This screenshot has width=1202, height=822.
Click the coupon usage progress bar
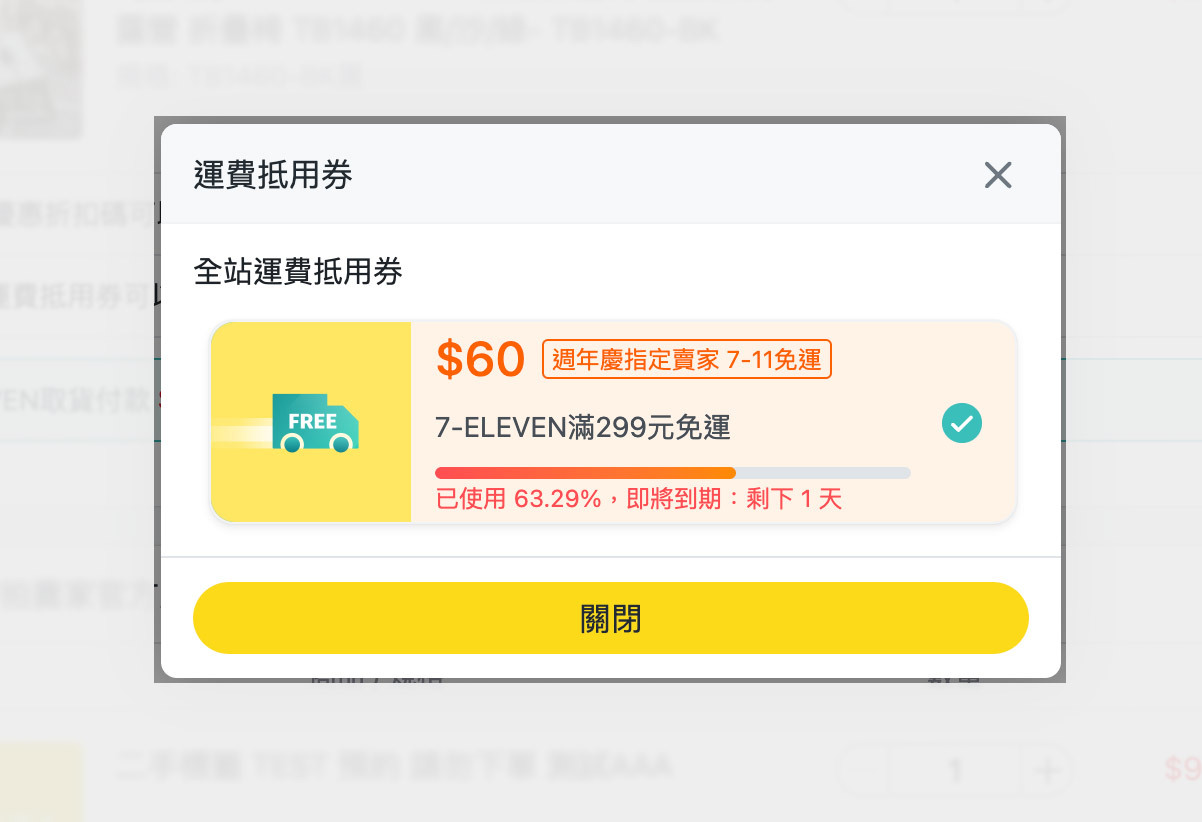pos(672,473)
